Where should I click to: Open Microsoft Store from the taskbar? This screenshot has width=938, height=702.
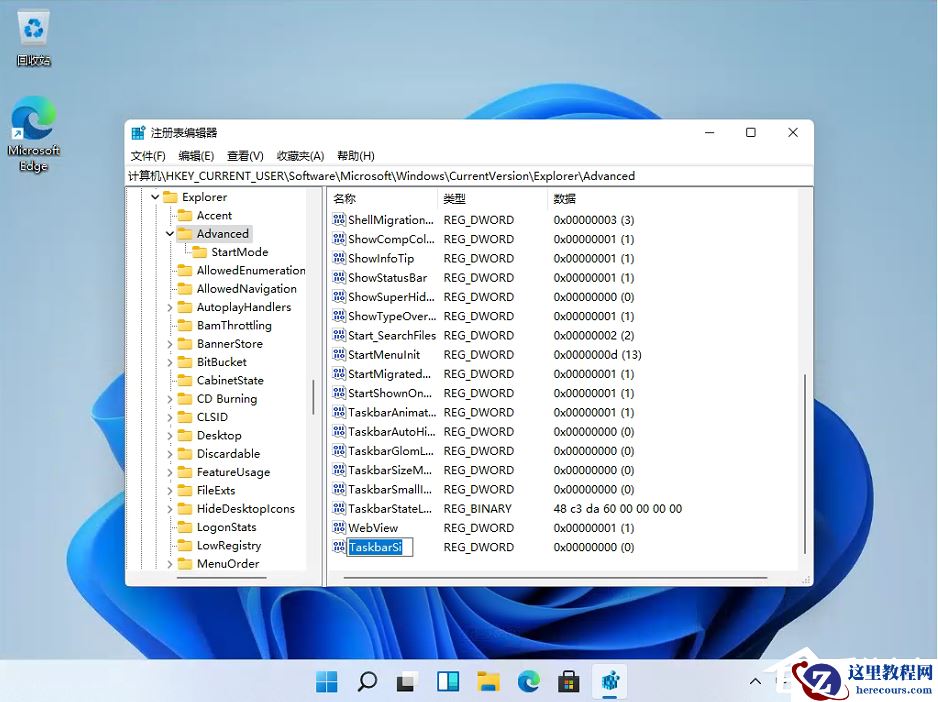569,681
